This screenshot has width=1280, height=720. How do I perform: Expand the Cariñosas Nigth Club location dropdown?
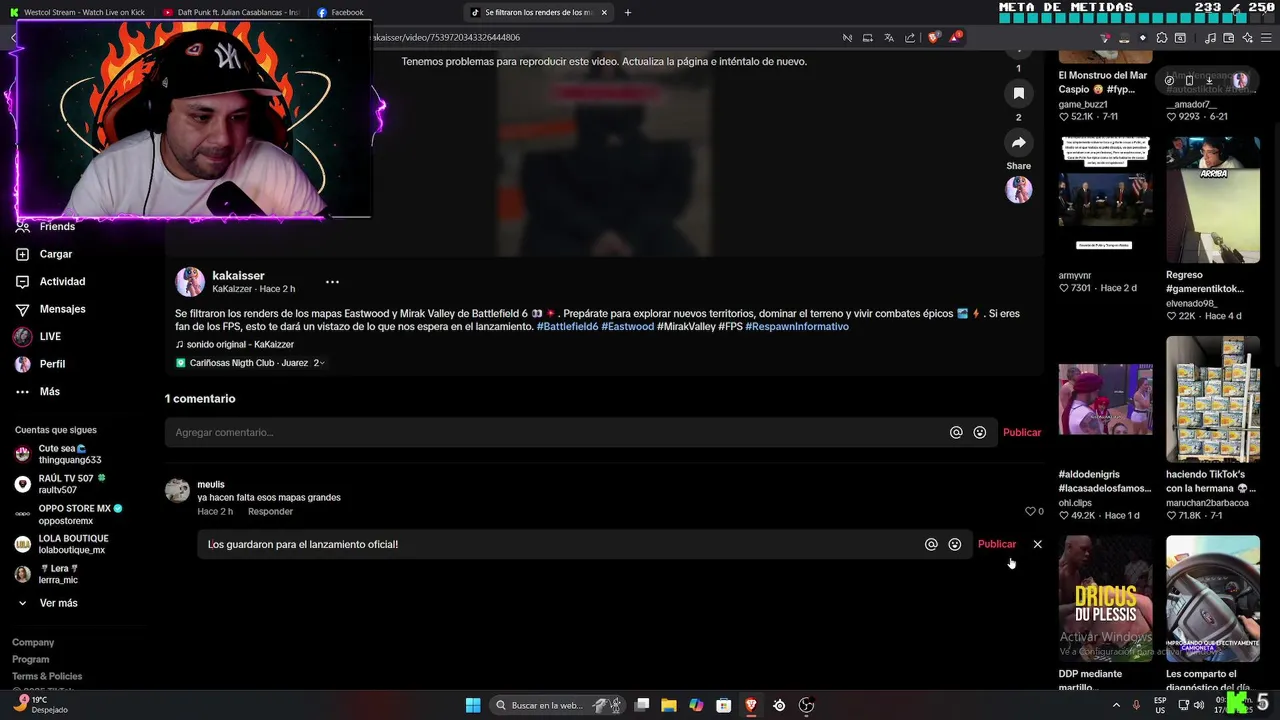(x=250, y=363)
